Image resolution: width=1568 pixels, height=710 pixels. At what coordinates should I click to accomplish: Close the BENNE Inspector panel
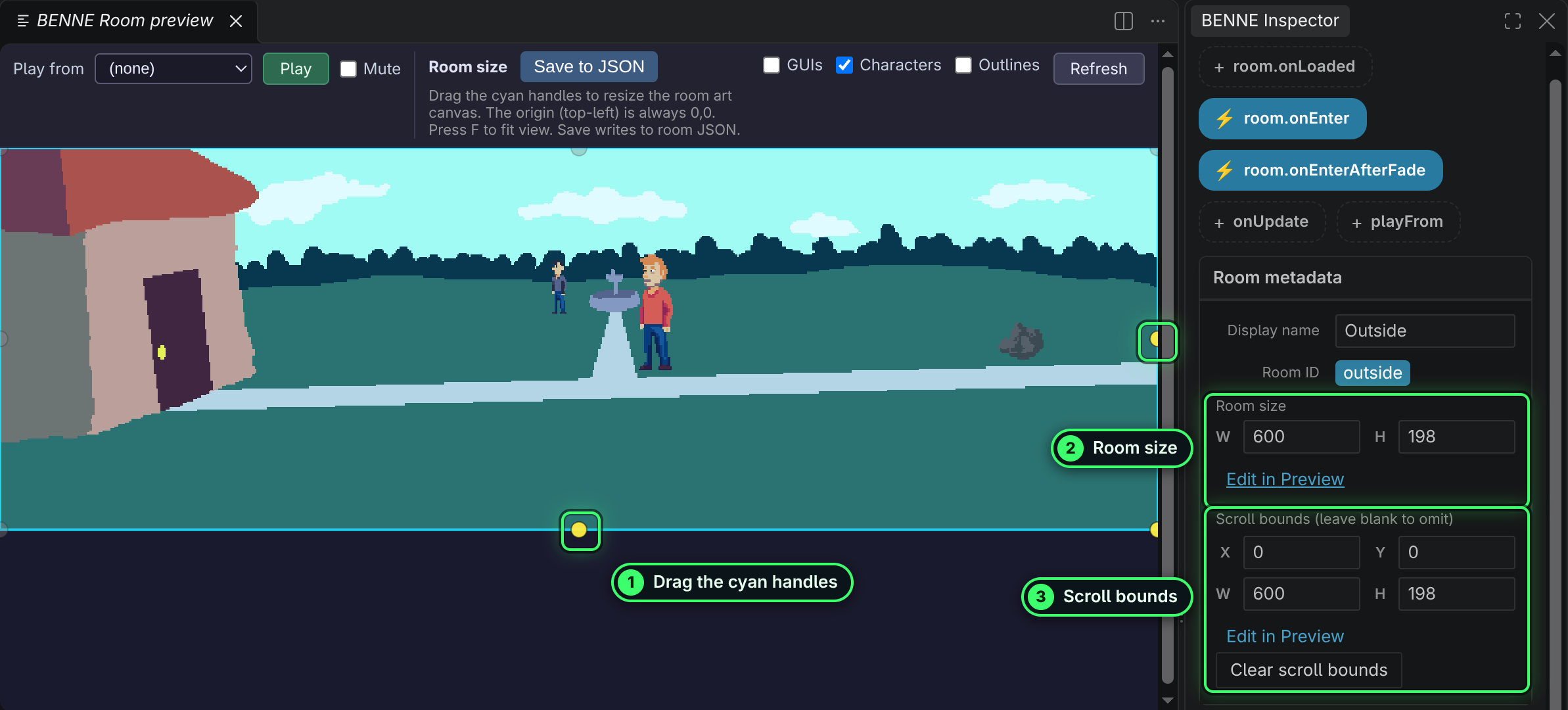(1546, 21)
